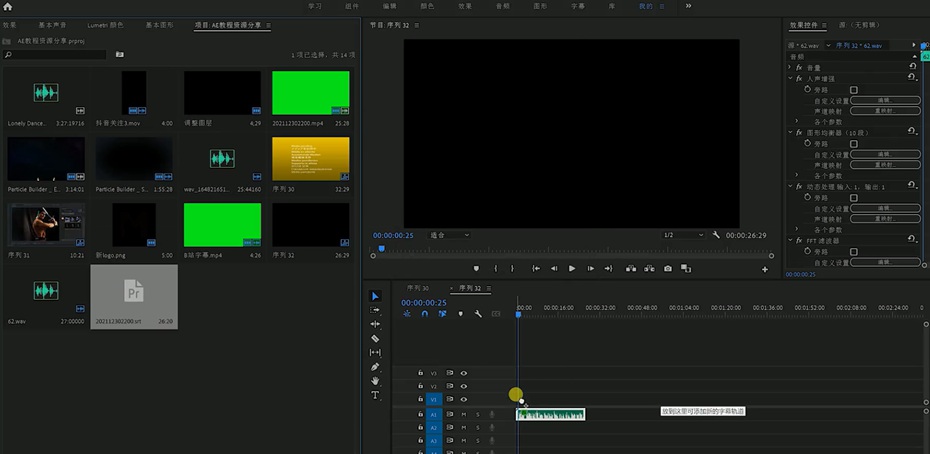Lock the V3 track
The height and width of the screenshot is (454, 930).
click(x=420, y=373)
